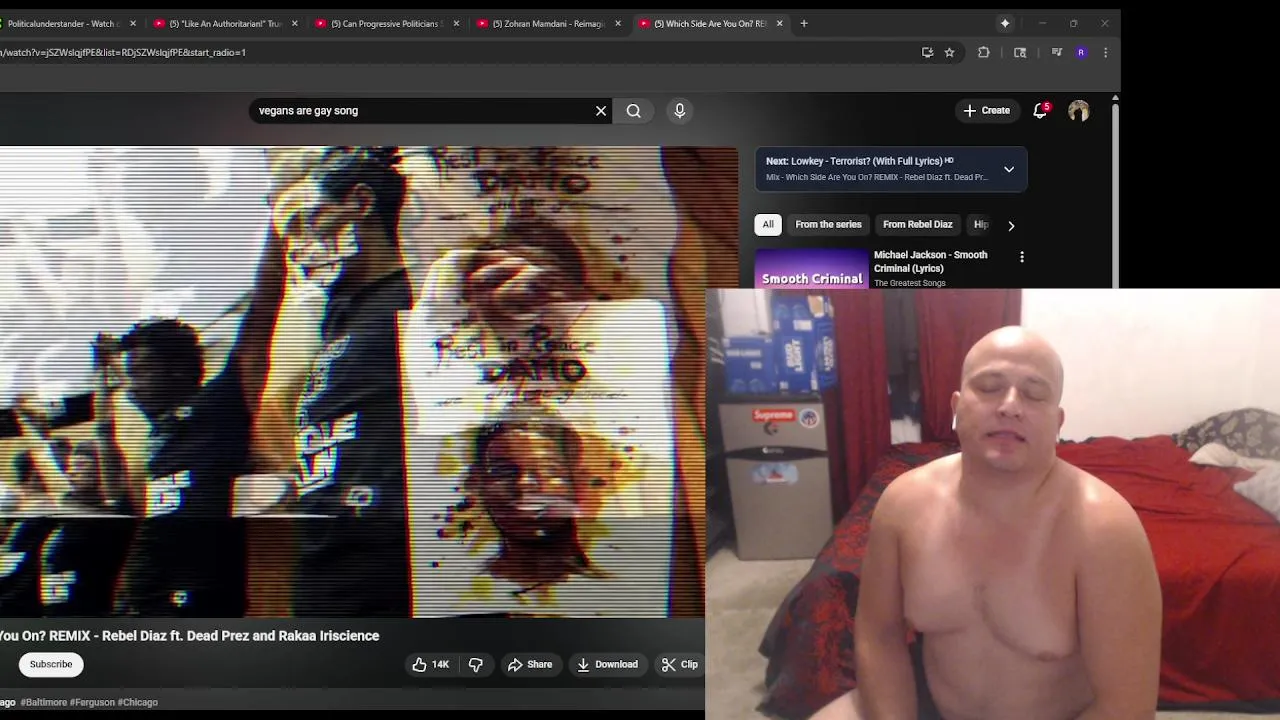The image size is (1280, 720).
Task: Open Michael Jackson Smooth Criminal title link
Action: pos(930,261)
